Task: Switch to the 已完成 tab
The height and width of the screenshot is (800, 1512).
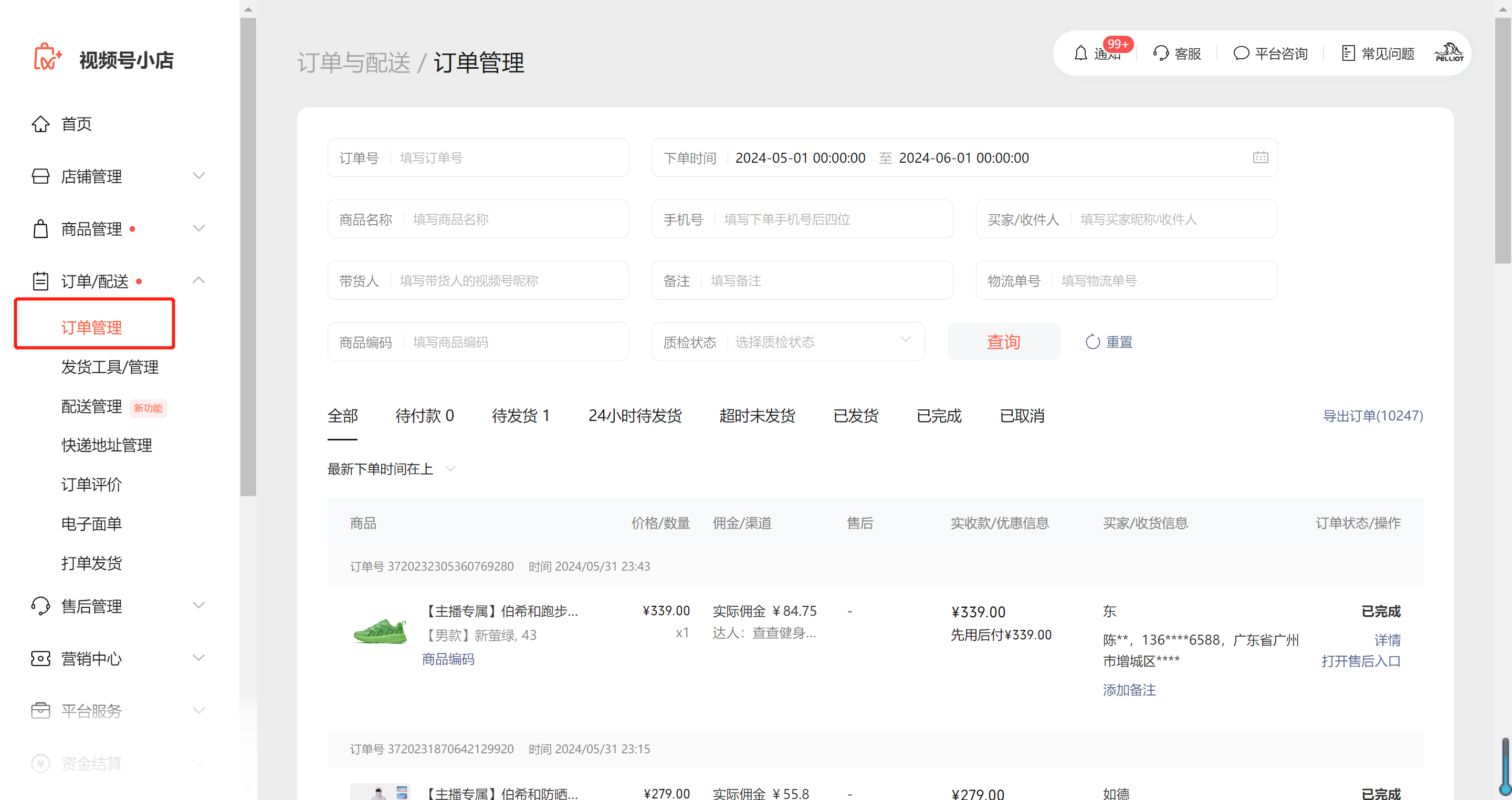Action: (x=939, y=416)
